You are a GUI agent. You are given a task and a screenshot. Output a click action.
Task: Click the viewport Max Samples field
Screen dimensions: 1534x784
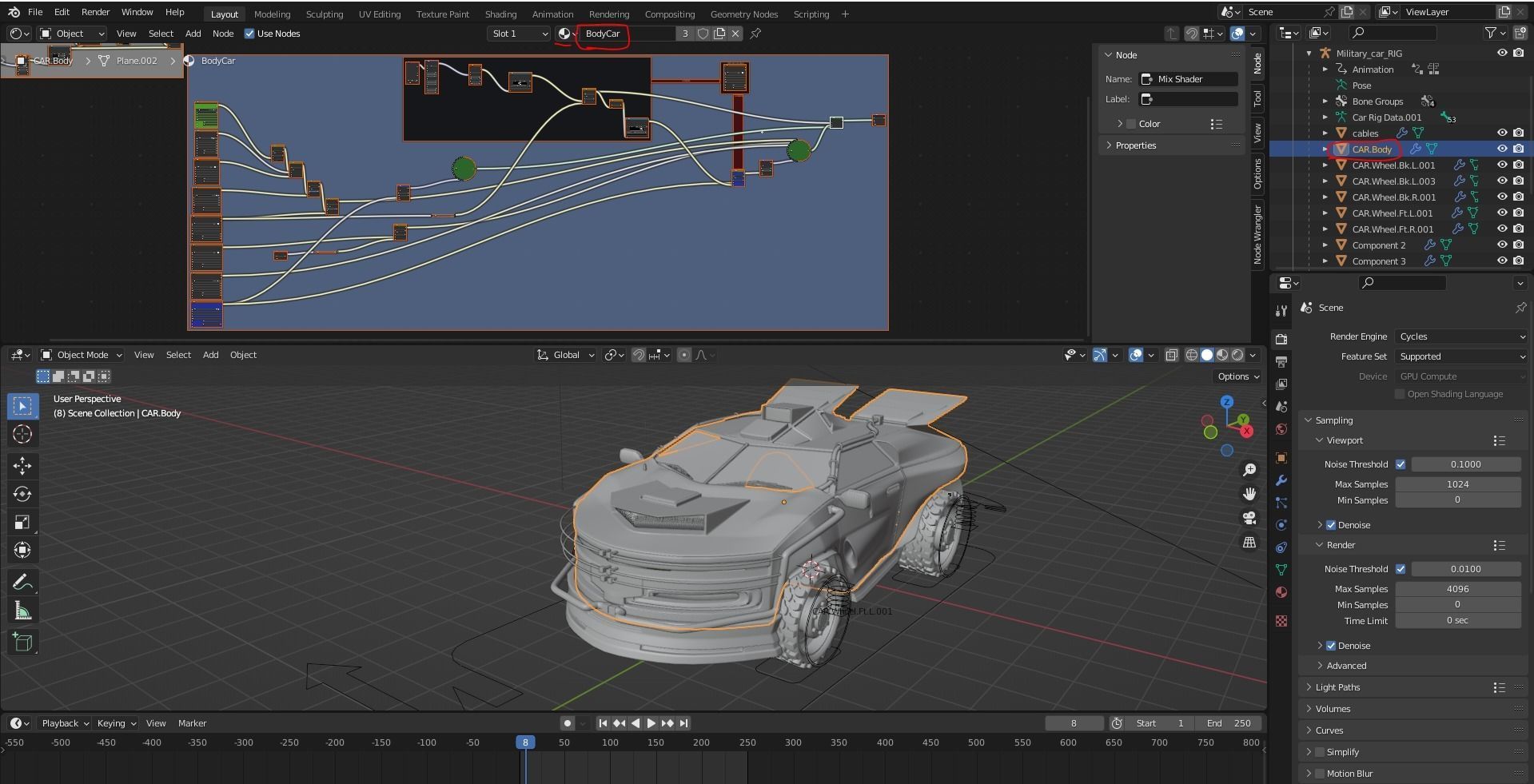click(x=1458, y=484)
